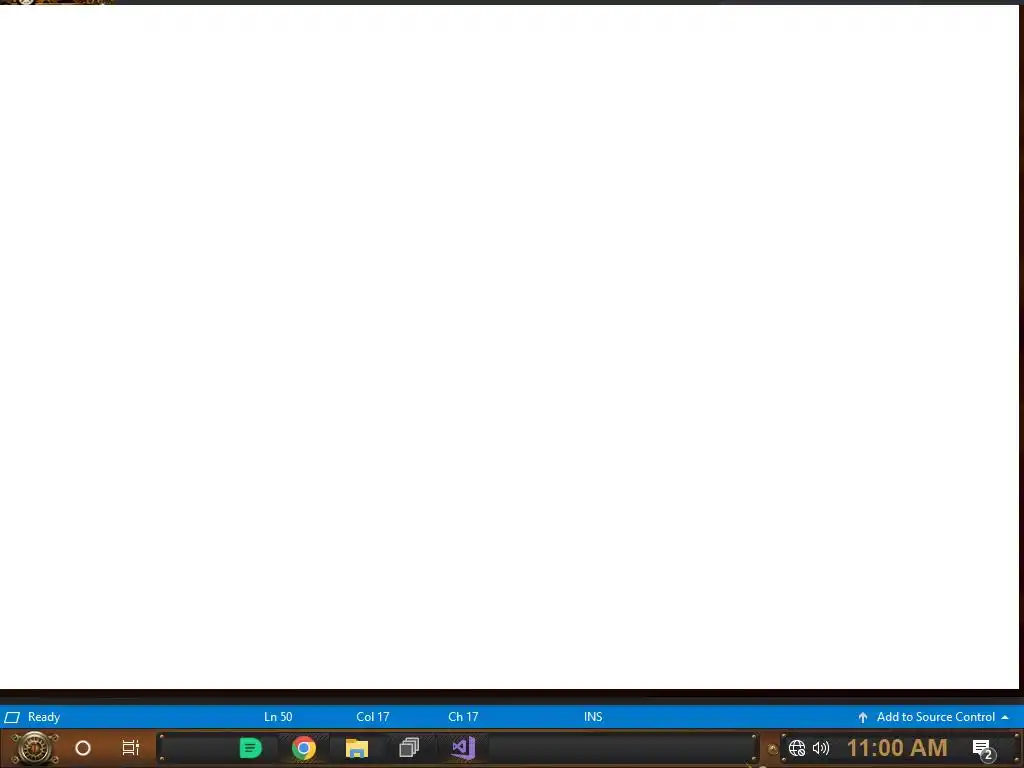Open the volume speaker tray icon
The image size is (1024, 768).
tap(821, 748)
